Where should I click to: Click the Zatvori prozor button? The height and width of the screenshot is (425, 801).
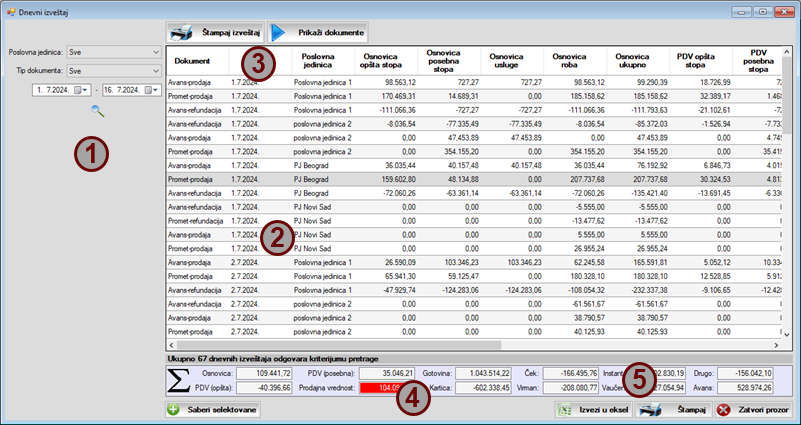coord(753,410)
